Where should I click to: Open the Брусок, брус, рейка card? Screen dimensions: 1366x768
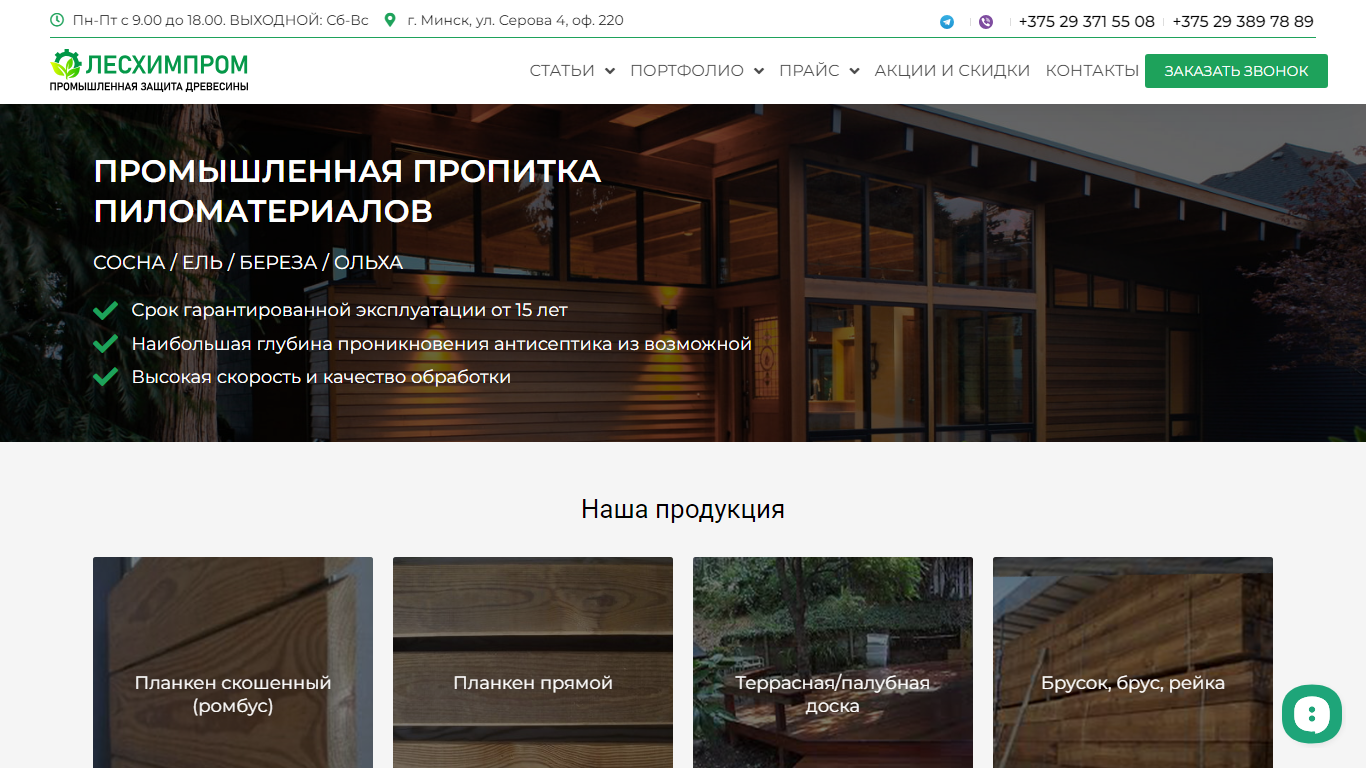pyautogui.click(x=1133, y=662)
